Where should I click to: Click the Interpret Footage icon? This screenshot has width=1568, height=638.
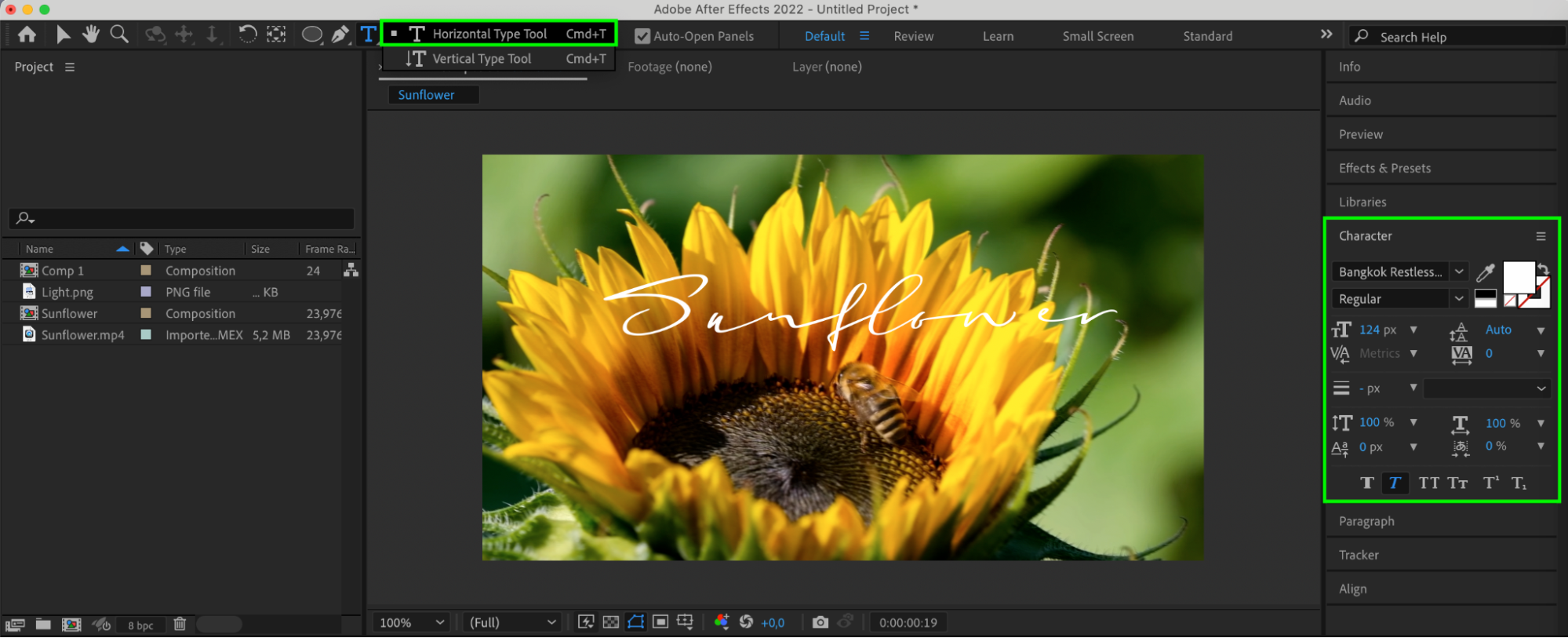[15, 625]
